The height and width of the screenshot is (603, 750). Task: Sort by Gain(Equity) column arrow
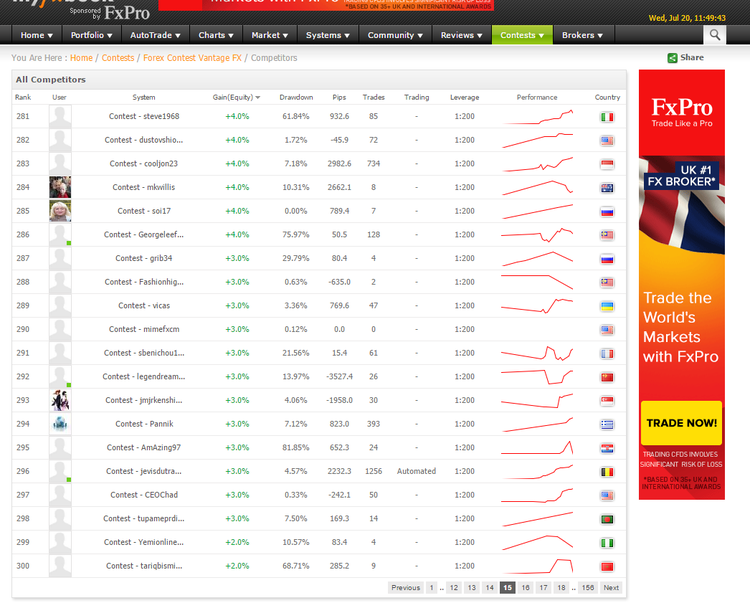click(x=258, y=98)
